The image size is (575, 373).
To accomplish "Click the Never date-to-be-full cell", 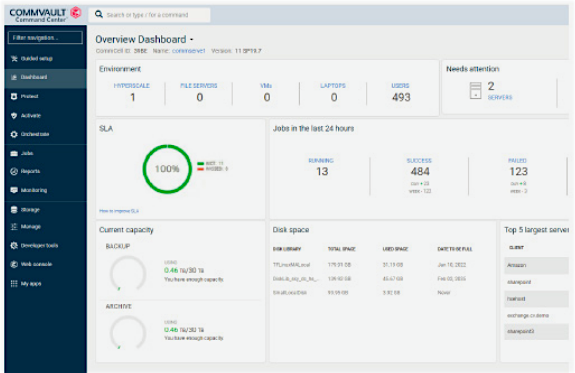I will click(x=443, y=293).
